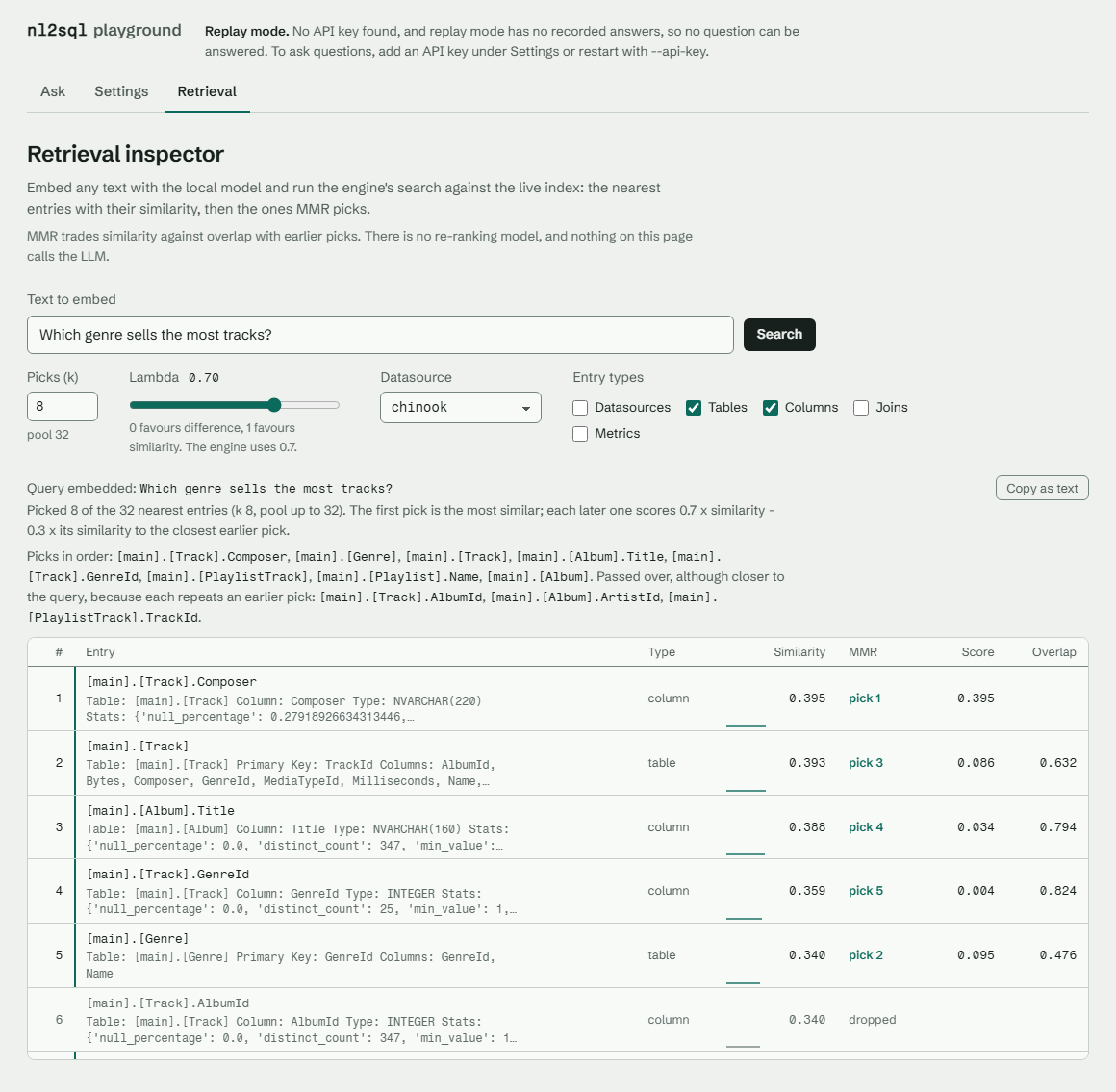Open the Ask tab

[x=53, y=91]
